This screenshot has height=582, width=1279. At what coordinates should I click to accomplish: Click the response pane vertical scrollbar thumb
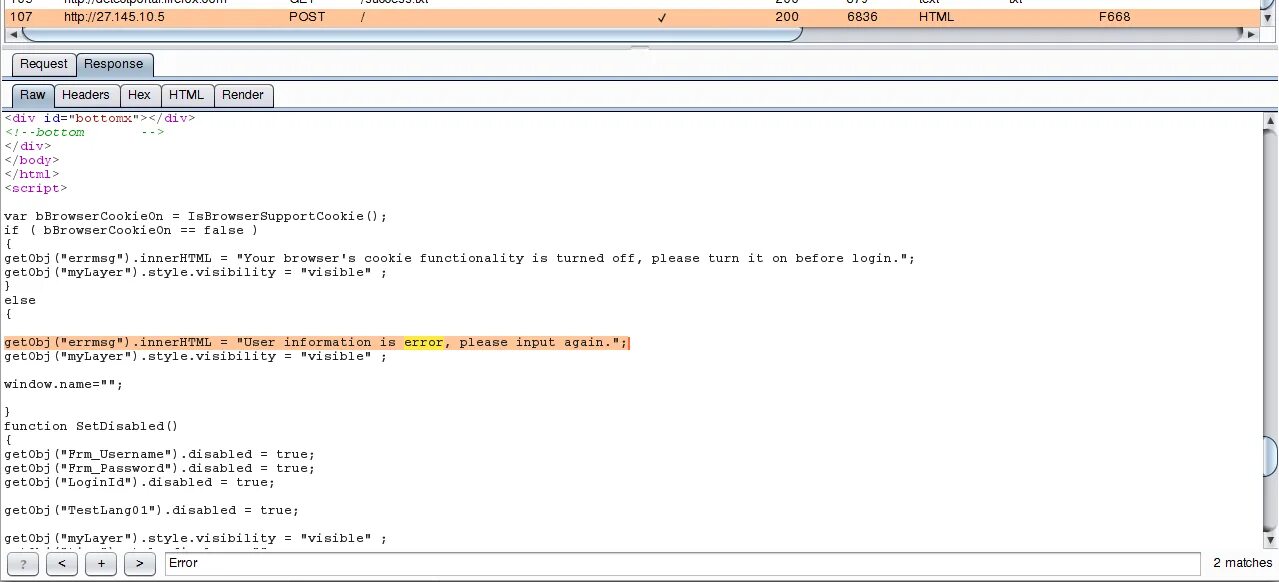tap(1270, 457)
